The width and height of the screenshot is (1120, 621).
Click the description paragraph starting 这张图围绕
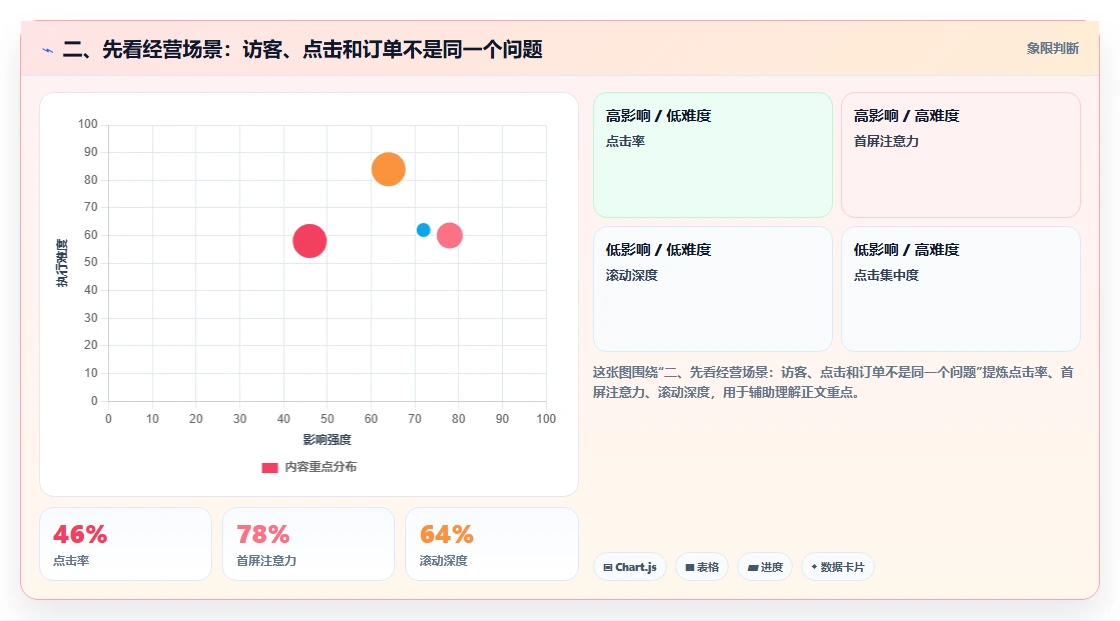833,382
